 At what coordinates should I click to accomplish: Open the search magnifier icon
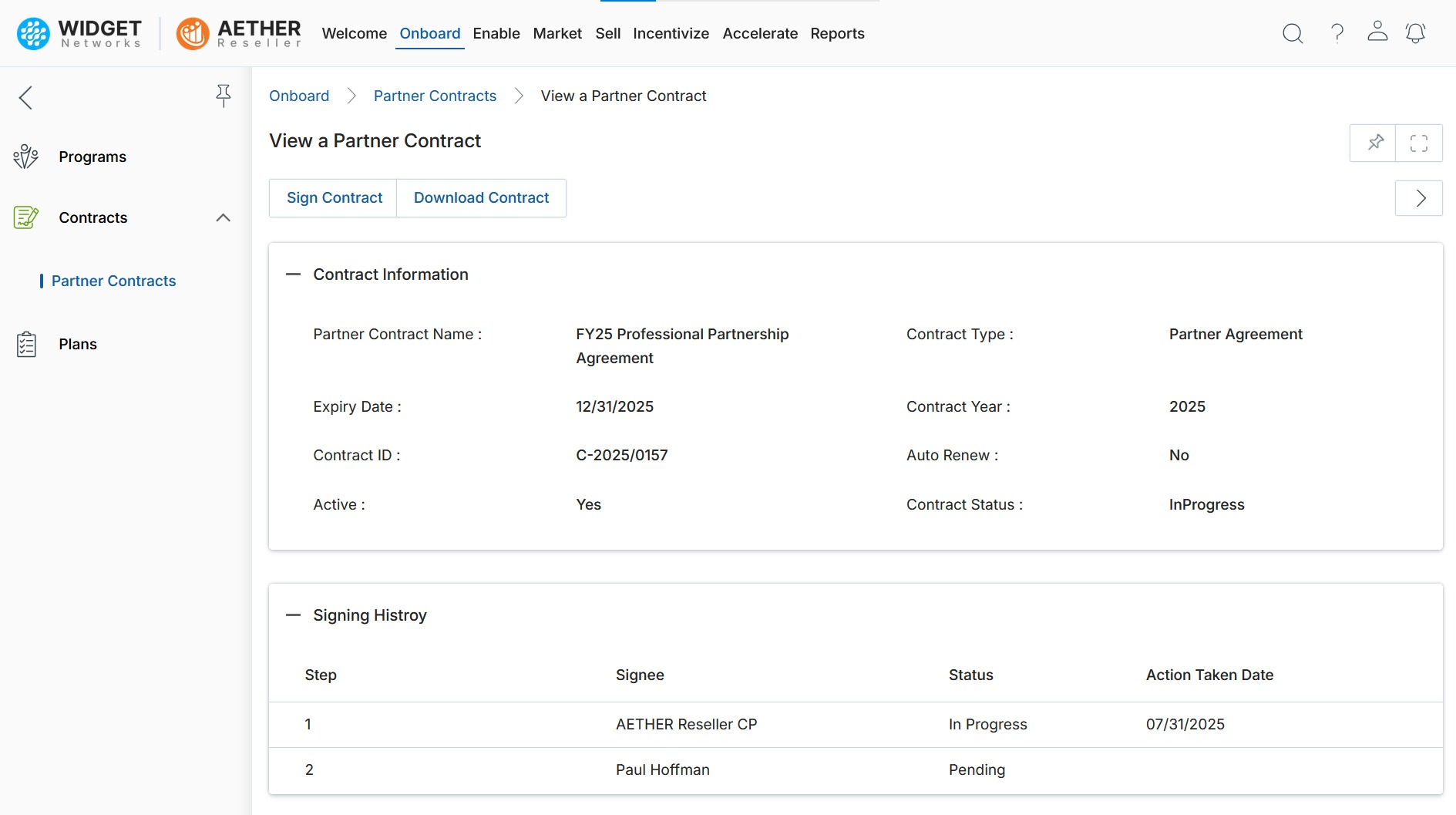(x=1293, y=33)
